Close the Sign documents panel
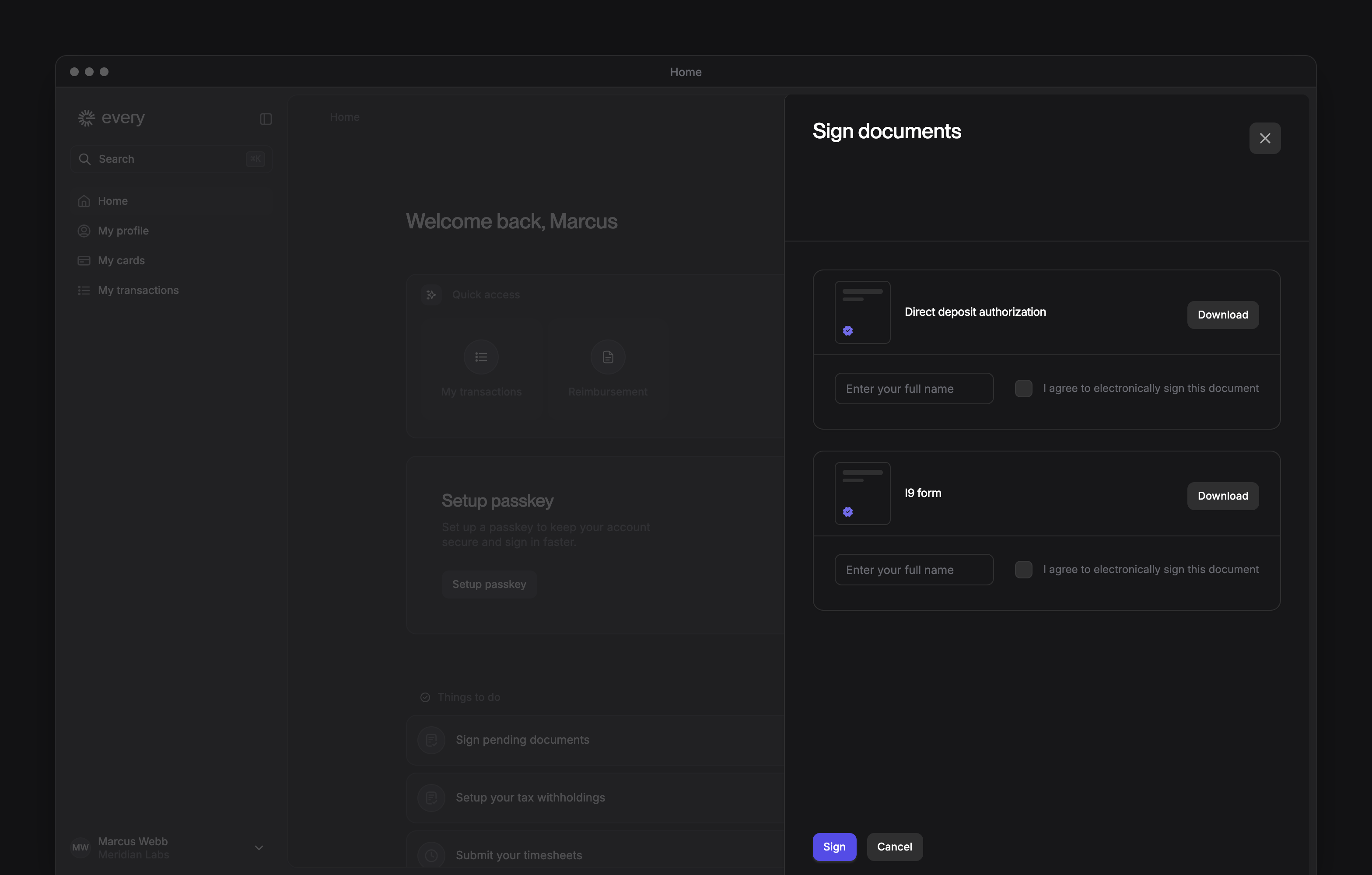This screenshot has width=1372, height=875. tap(1264, 138)
